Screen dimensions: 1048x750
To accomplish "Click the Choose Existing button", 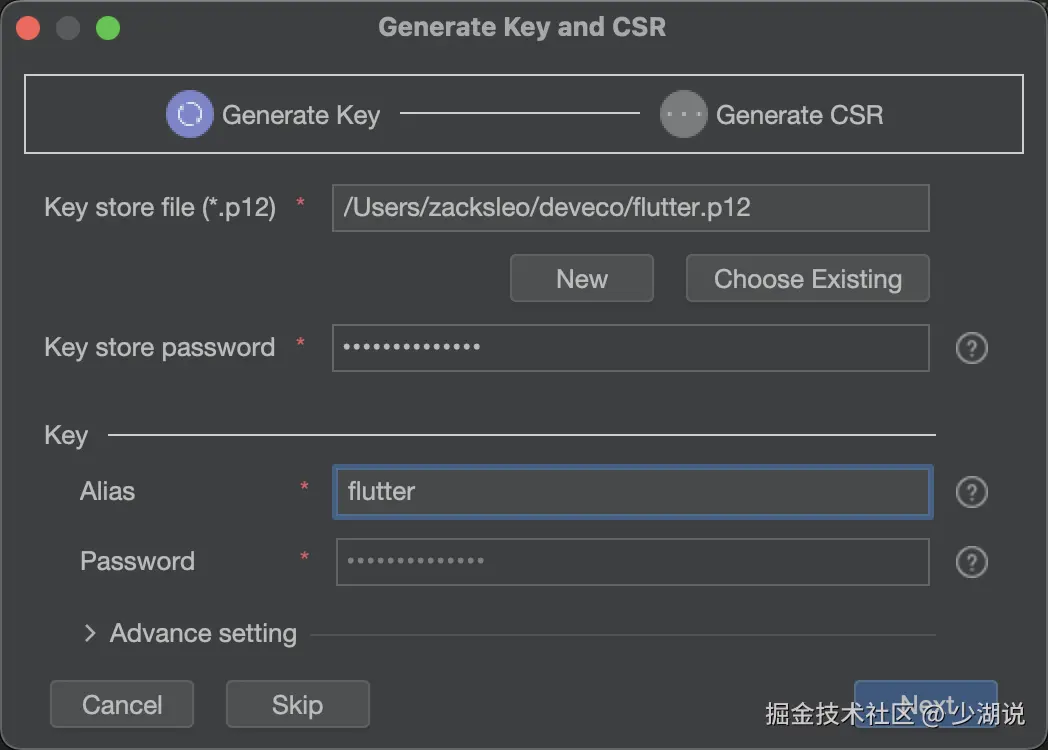I will pyautogui.click(x=807, y=279).
